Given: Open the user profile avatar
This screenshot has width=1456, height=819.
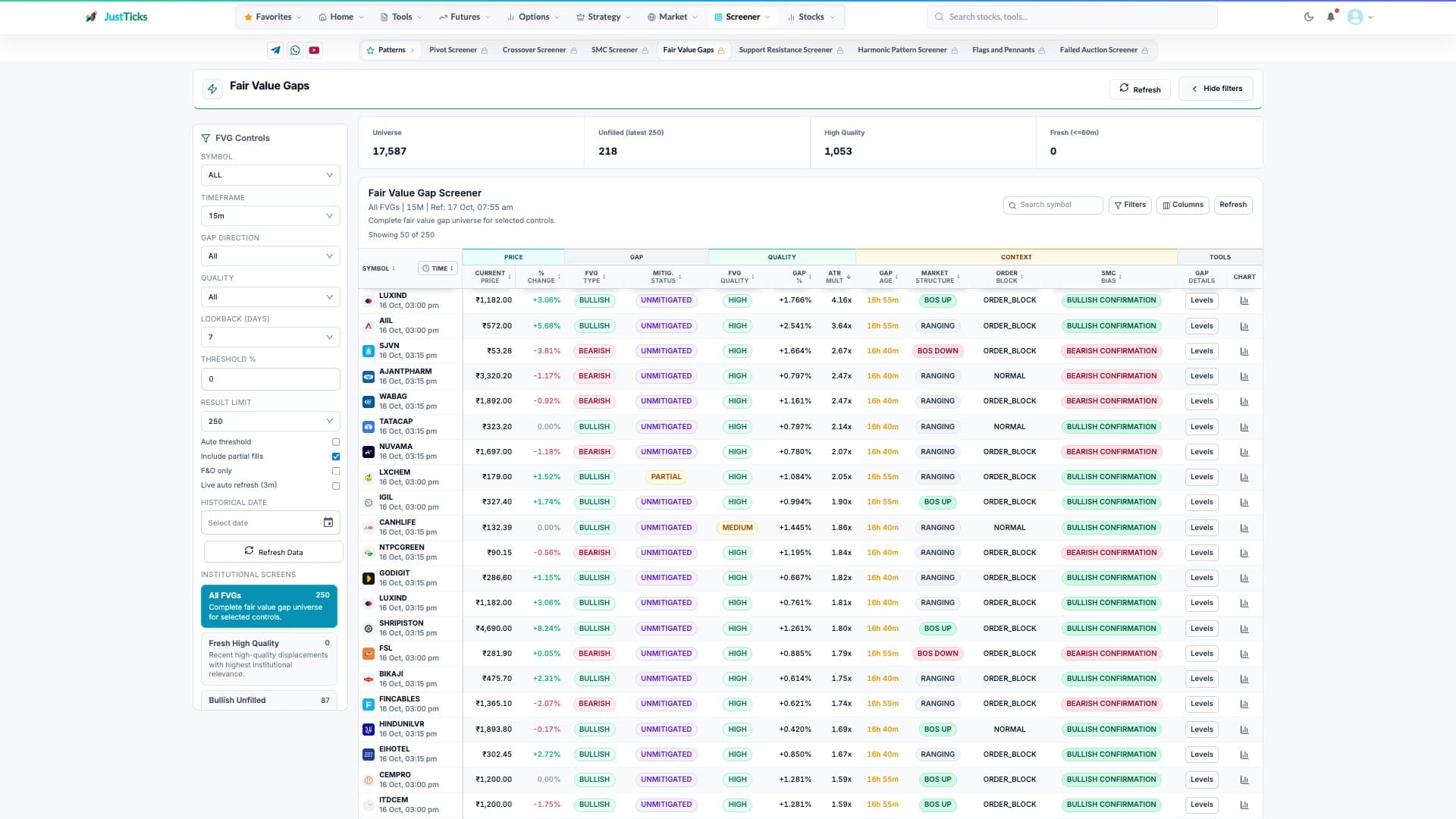Looking at the screenshot, I should [x=1355, y=17].
